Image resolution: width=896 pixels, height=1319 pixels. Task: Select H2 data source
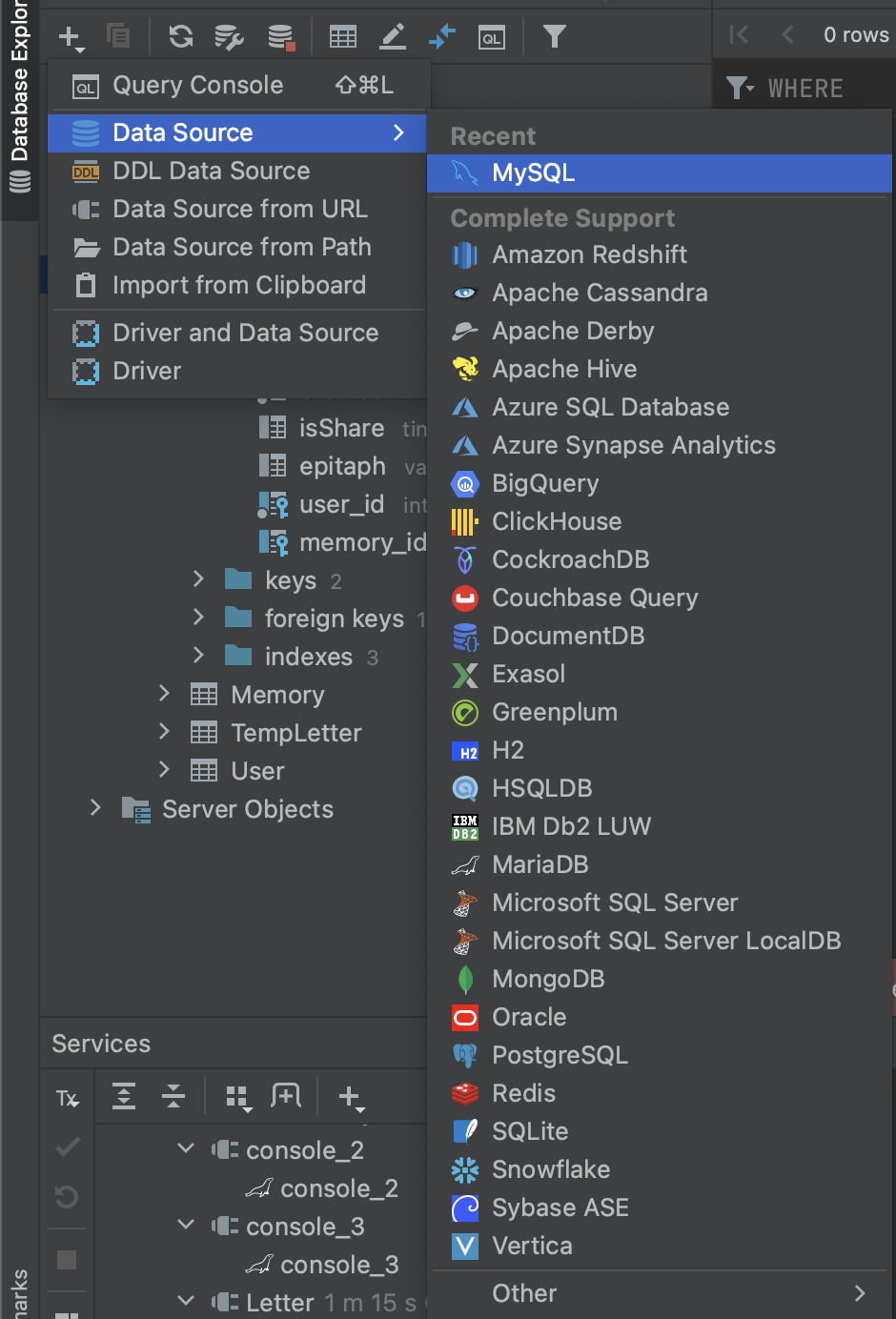tap(660, 750)
